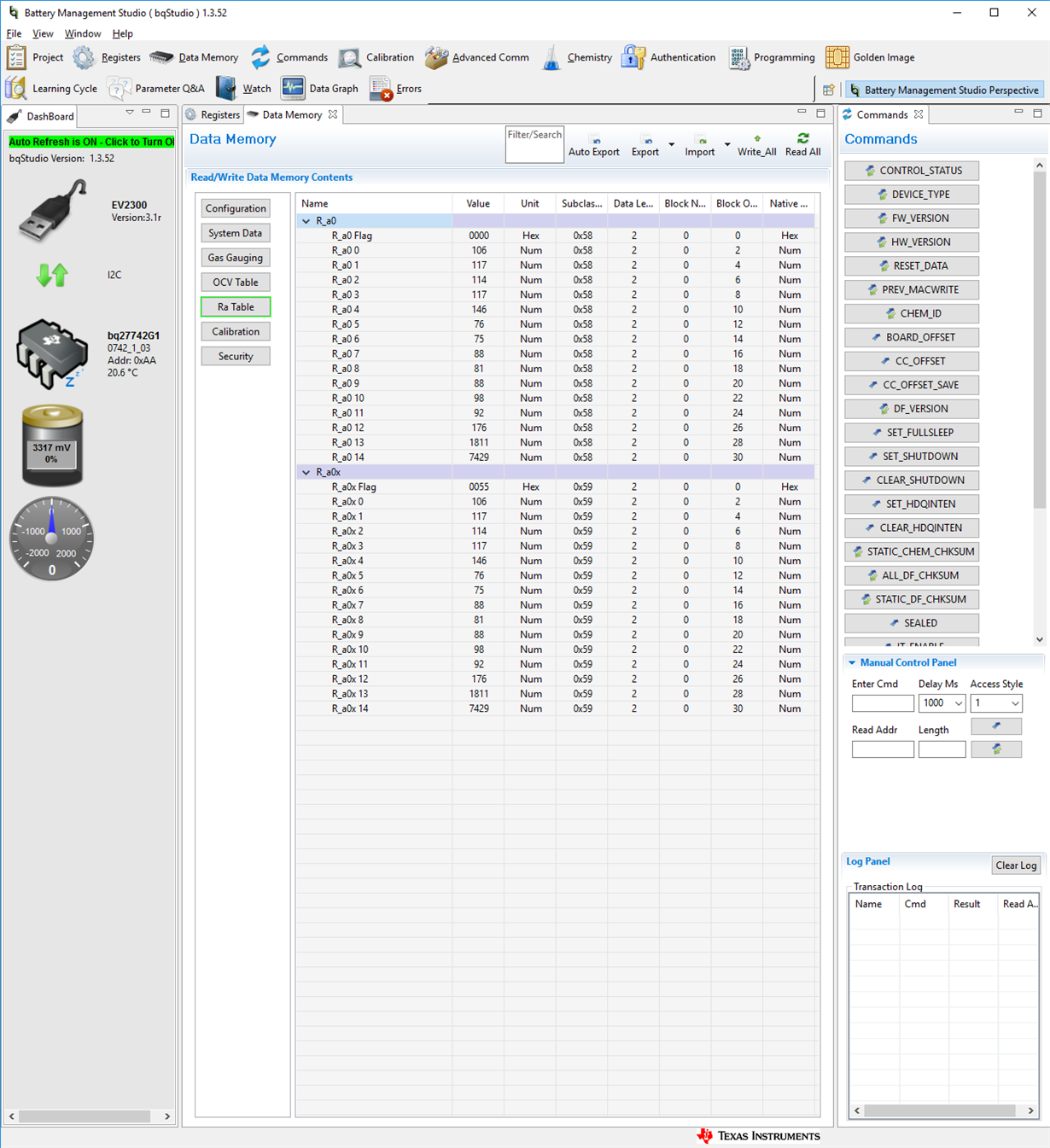Send the SEALED command
Viewport: 1050px width, 1148px height.
pyautogui.click(x=912, y=623)
